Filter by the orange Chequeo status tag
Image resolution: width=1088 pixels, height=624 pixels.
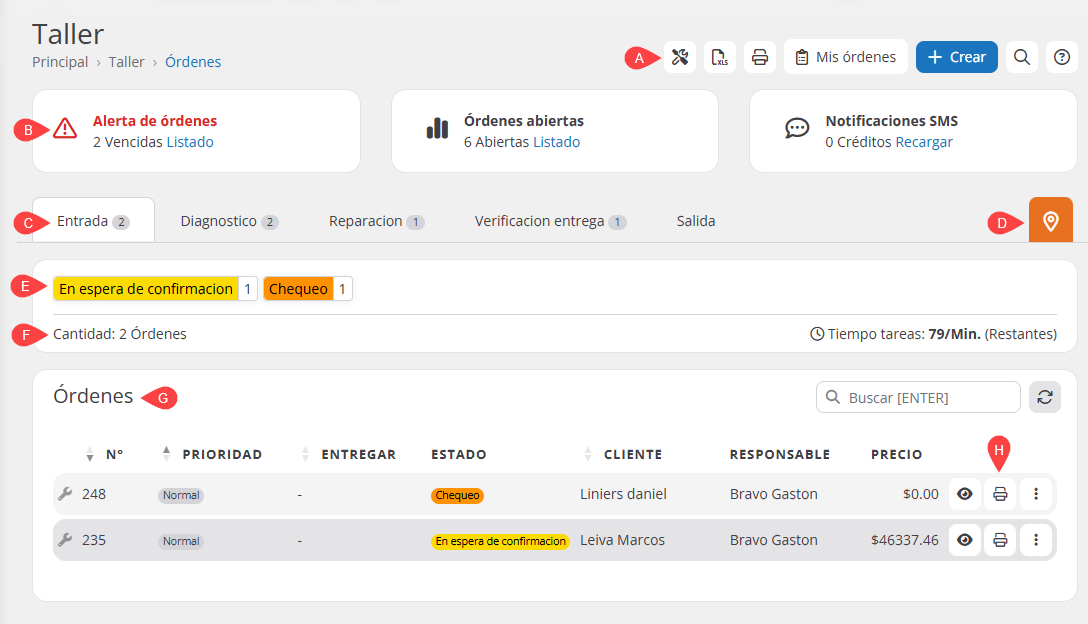coord(299,289)
